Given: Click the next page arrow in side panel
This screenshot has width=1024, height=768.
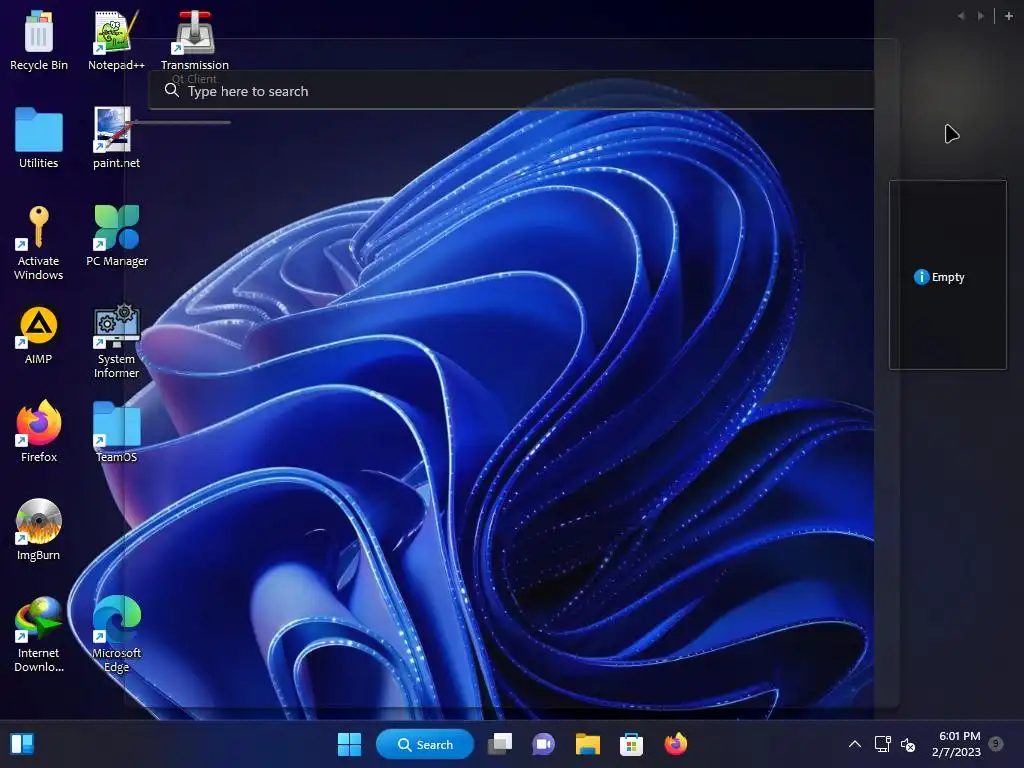Looking at the screenshot, I should [x=981, y=16].
